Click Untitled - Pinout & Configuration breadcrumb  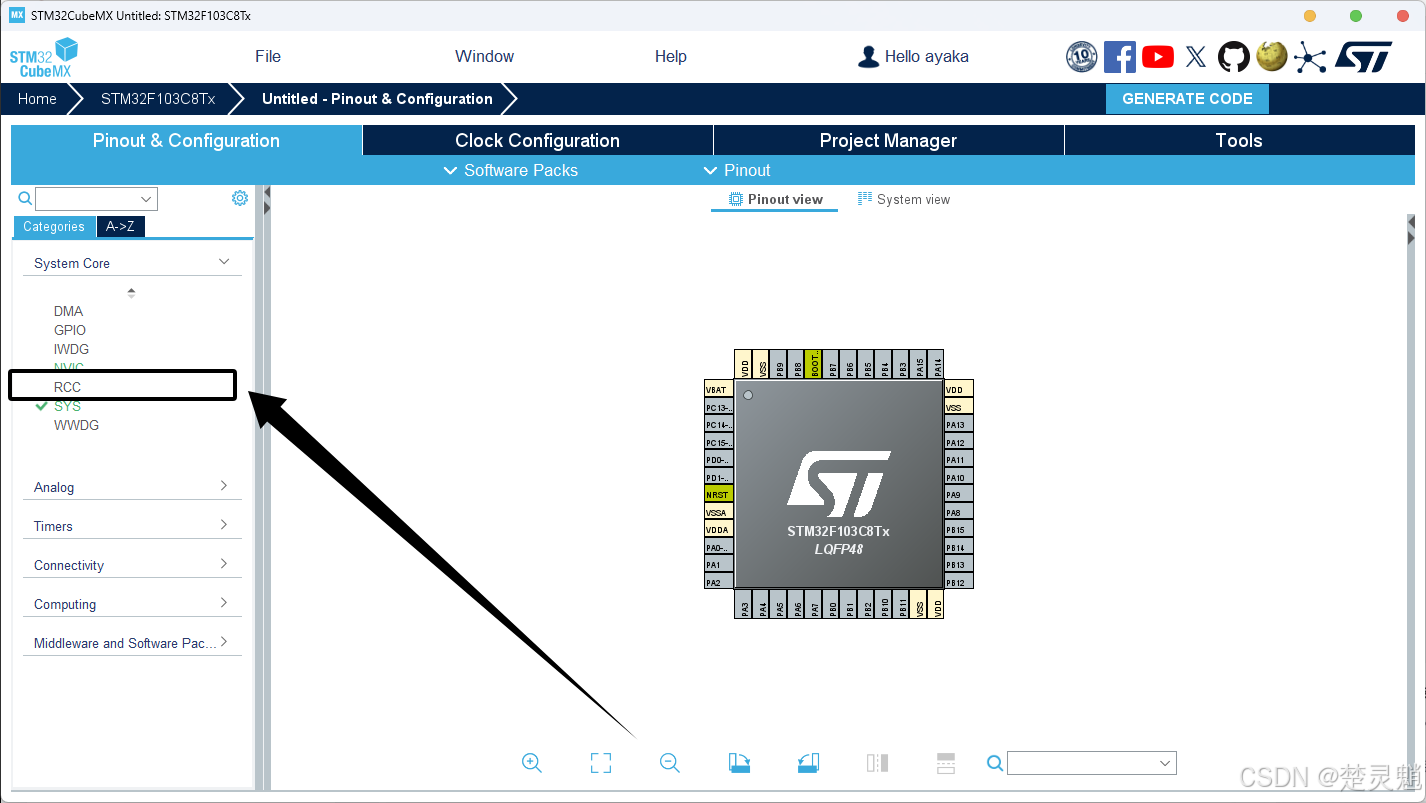(x=377, y=99)
